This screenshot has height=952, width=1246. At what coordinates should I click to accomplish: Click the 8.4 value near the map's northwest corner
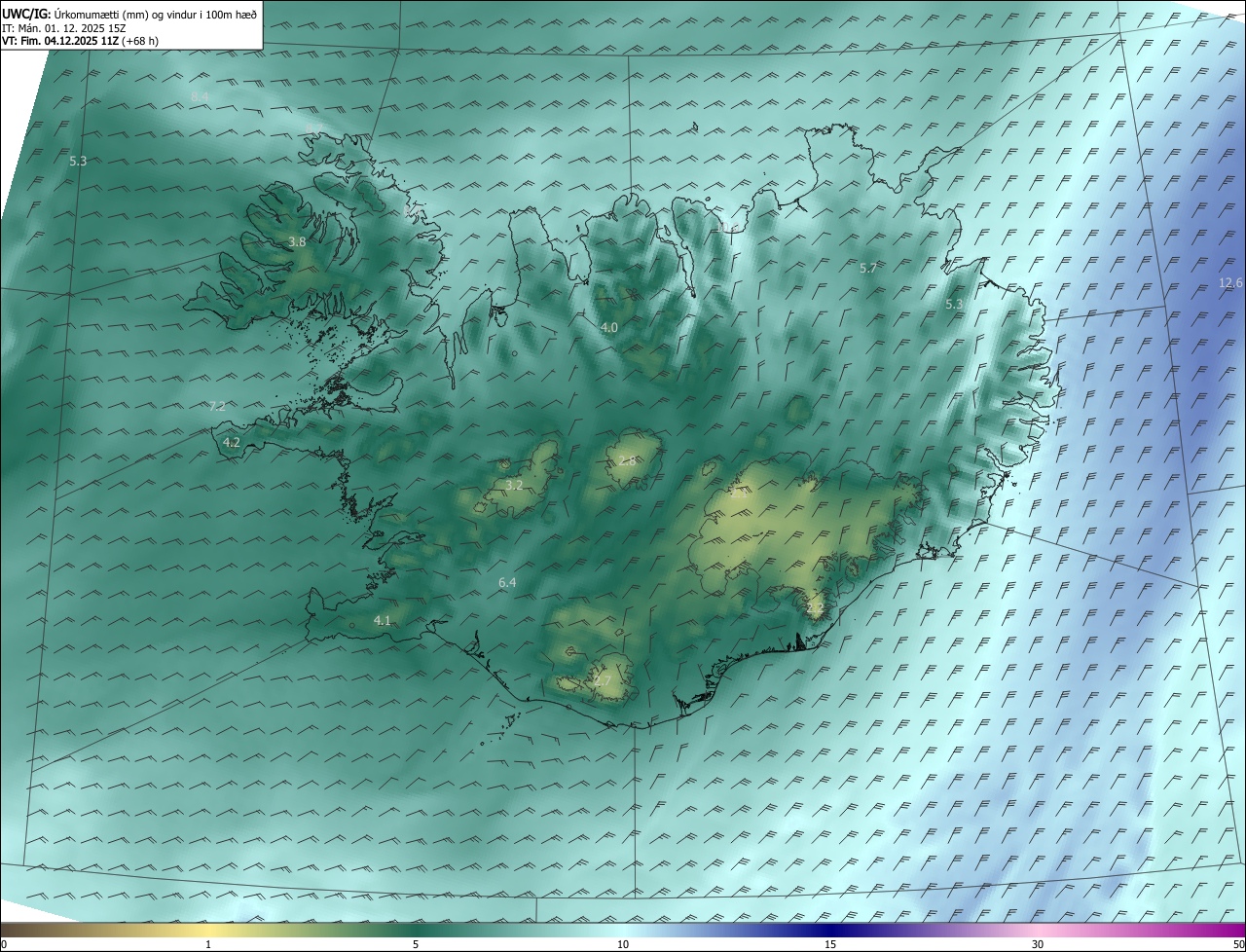[x=200, y=96]
